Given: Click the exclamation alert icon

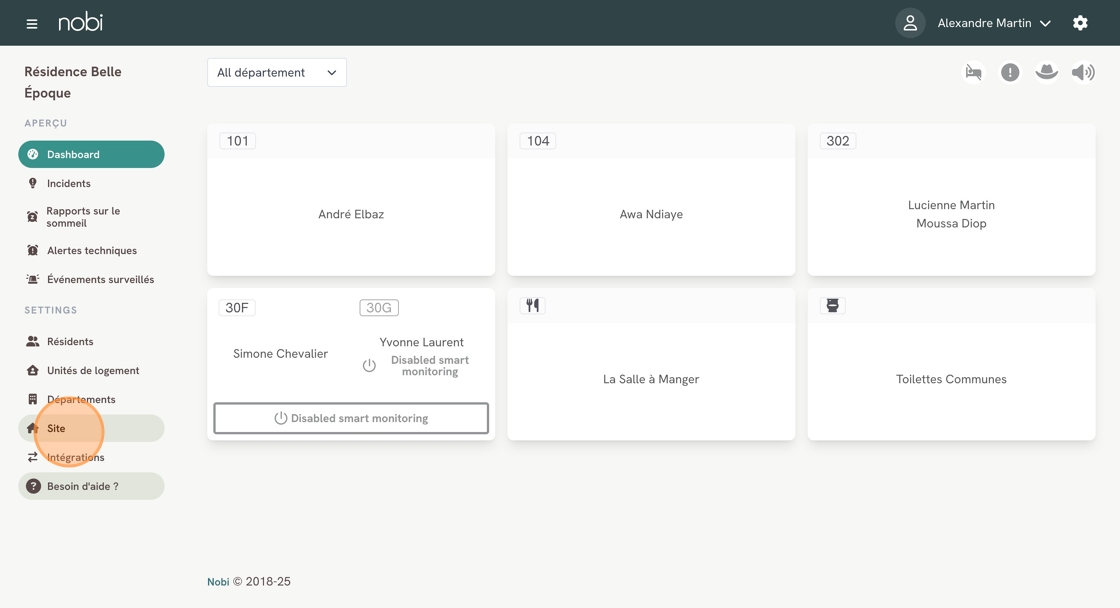Looking at the screenshot, I should pos(1010,72).
